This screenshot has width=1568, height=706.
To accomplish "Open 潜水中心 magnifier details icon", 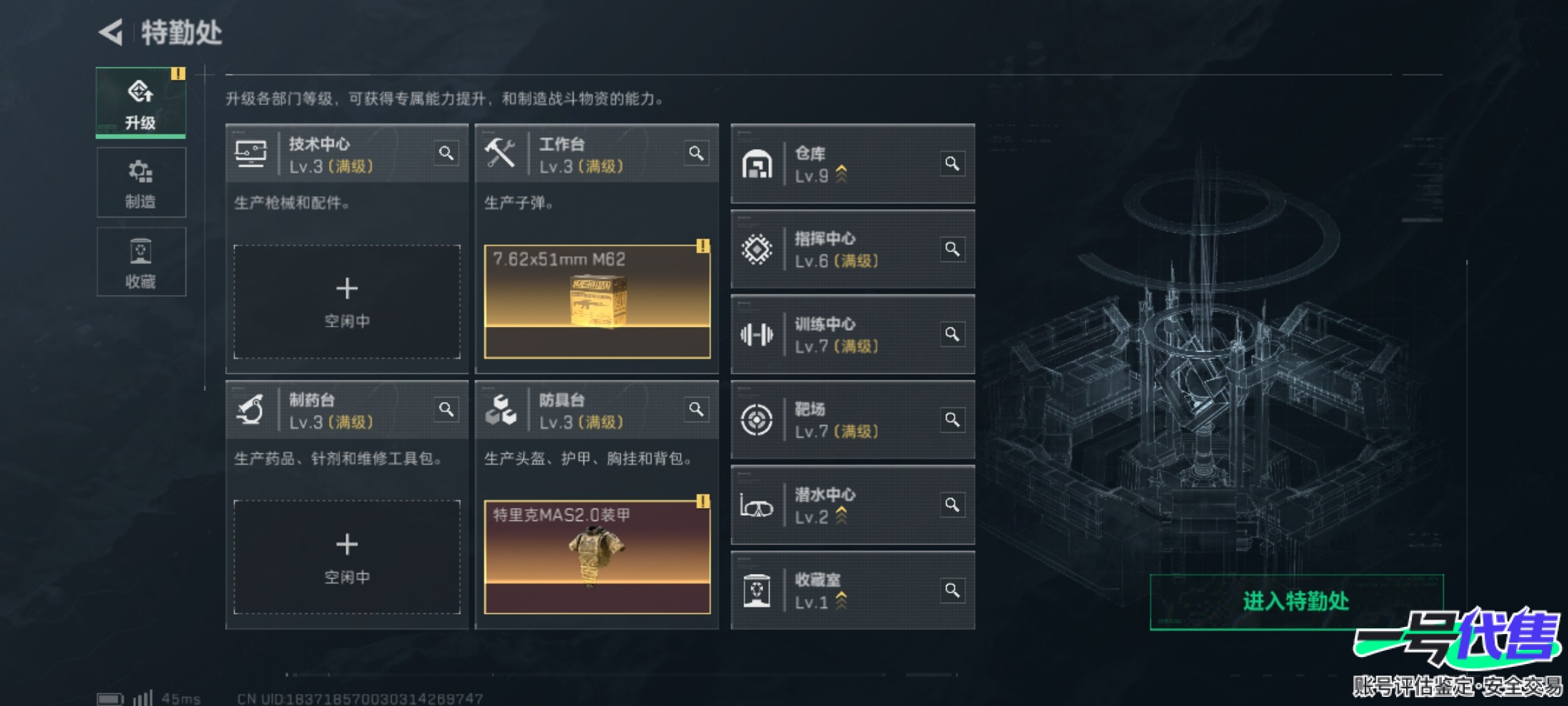I will point(953,505).
